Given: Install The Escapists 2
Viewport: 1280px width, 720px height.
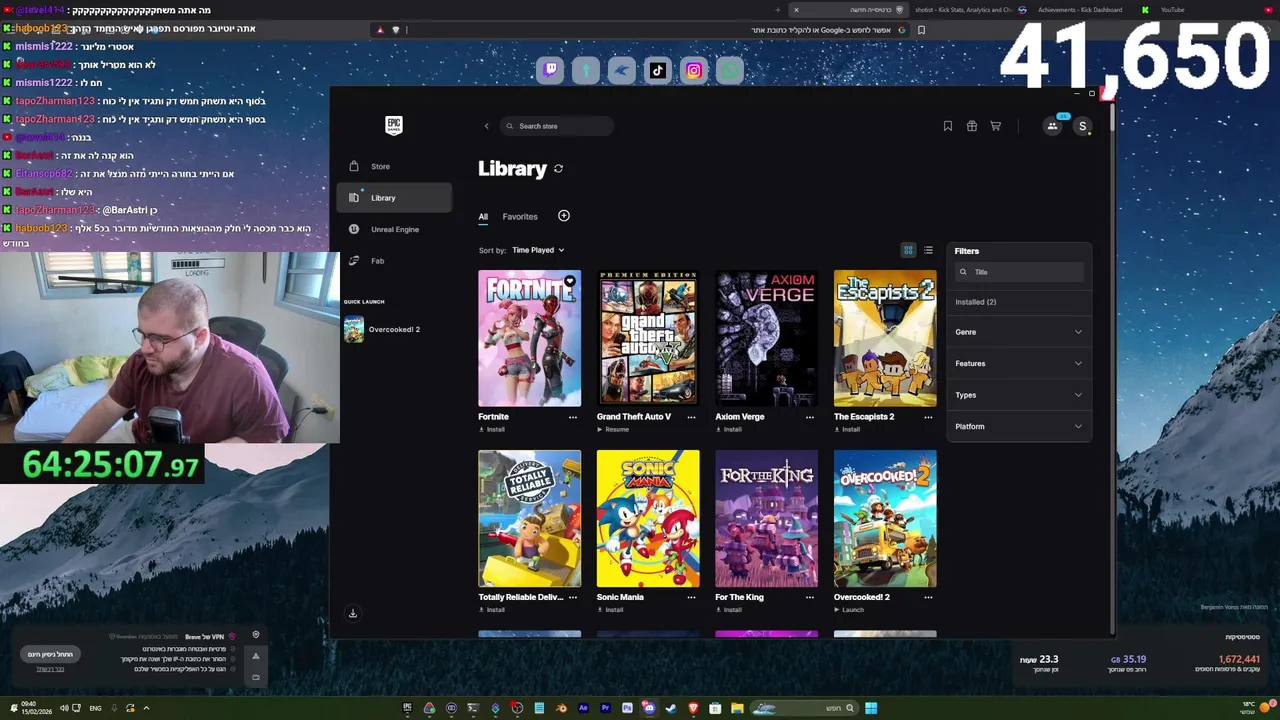Looking at the screenshot, I should [x=847, y=430].
